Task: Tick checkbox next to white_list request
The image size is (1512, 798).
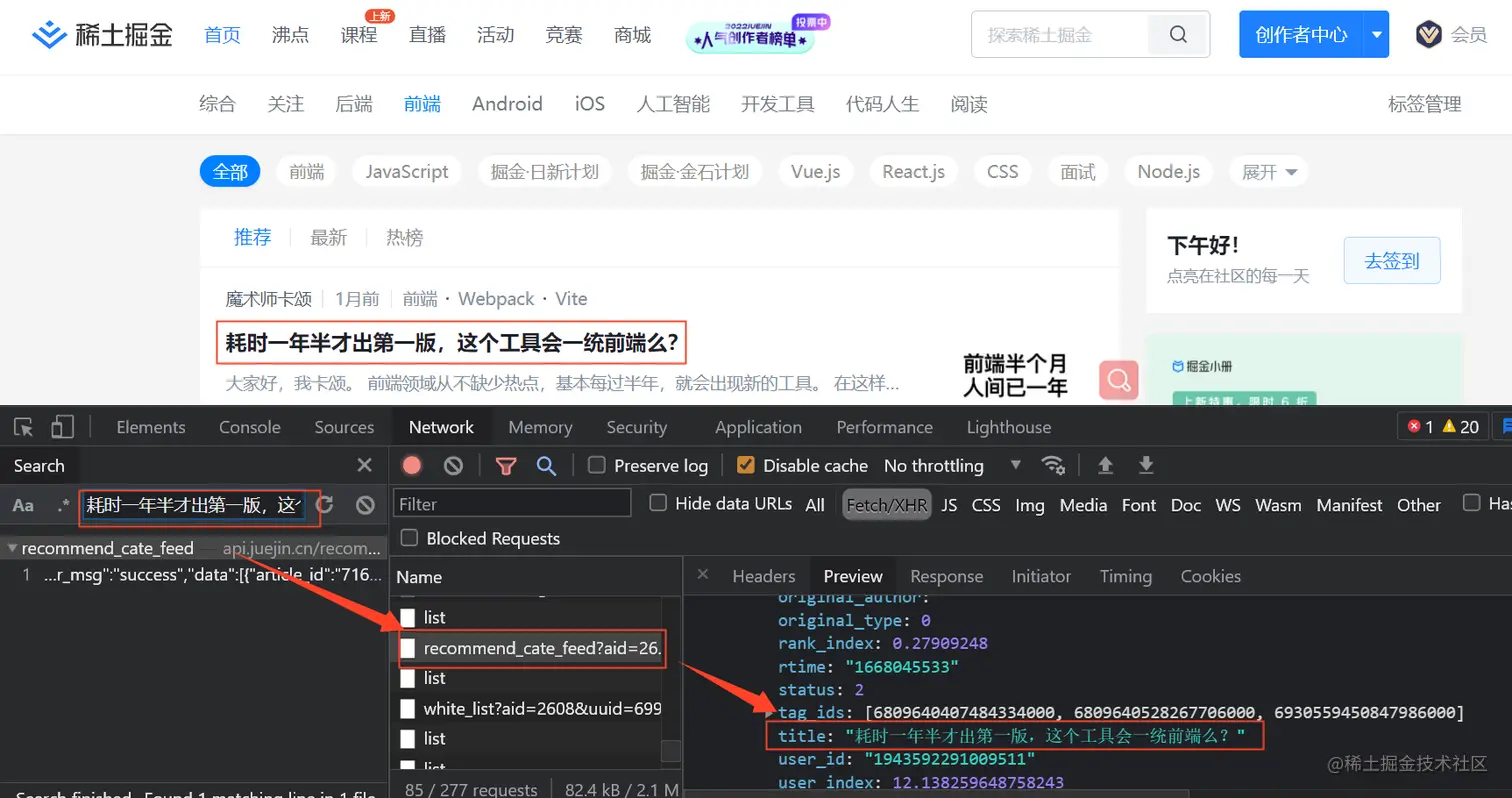Action: pyautogui.click(x=407, y=708)
